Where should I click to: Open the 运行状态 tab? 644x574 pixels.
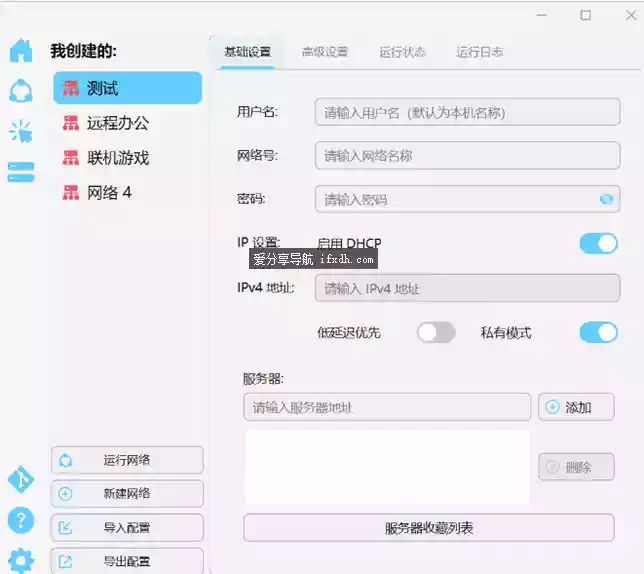point(402,52)
